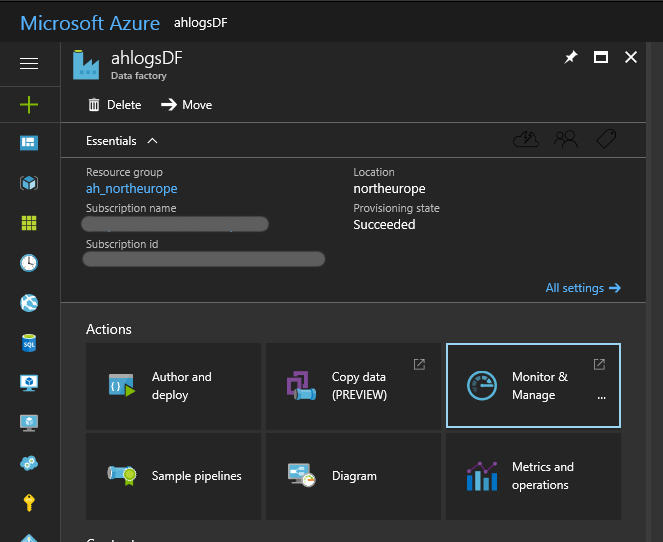Open the Monitor & Manage tile ellipsis menu
Viewport: 663px width, 542px height.
tap(601, 397)
